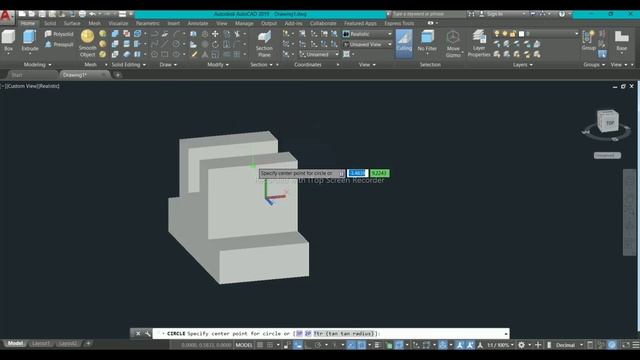Viewport: 640px width, 360px height.
Task: Open the AutoCAD application menu logo
Action: point(6,16)
